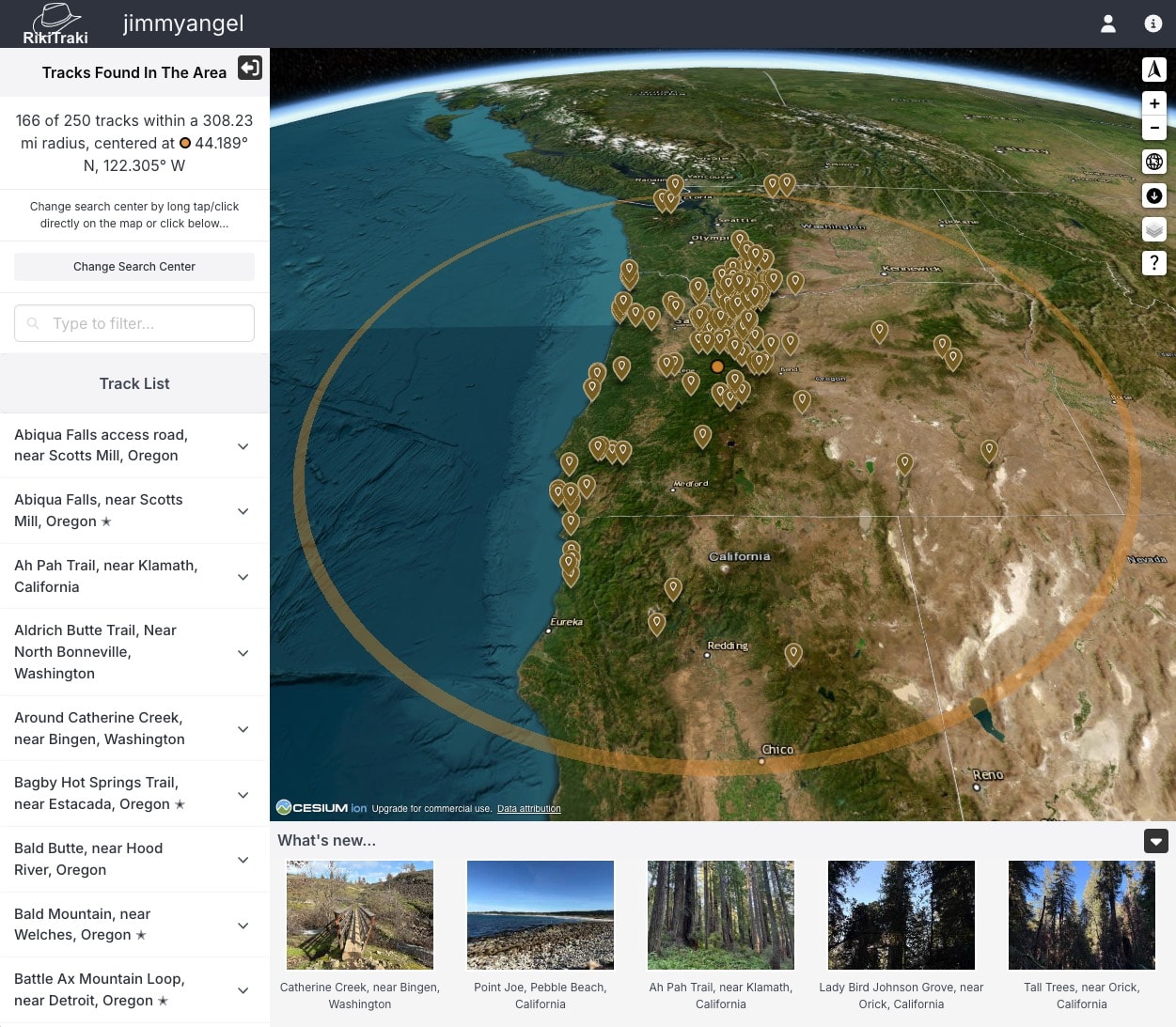
Task: Open the map layers icon
Action: pos(1154,229)
